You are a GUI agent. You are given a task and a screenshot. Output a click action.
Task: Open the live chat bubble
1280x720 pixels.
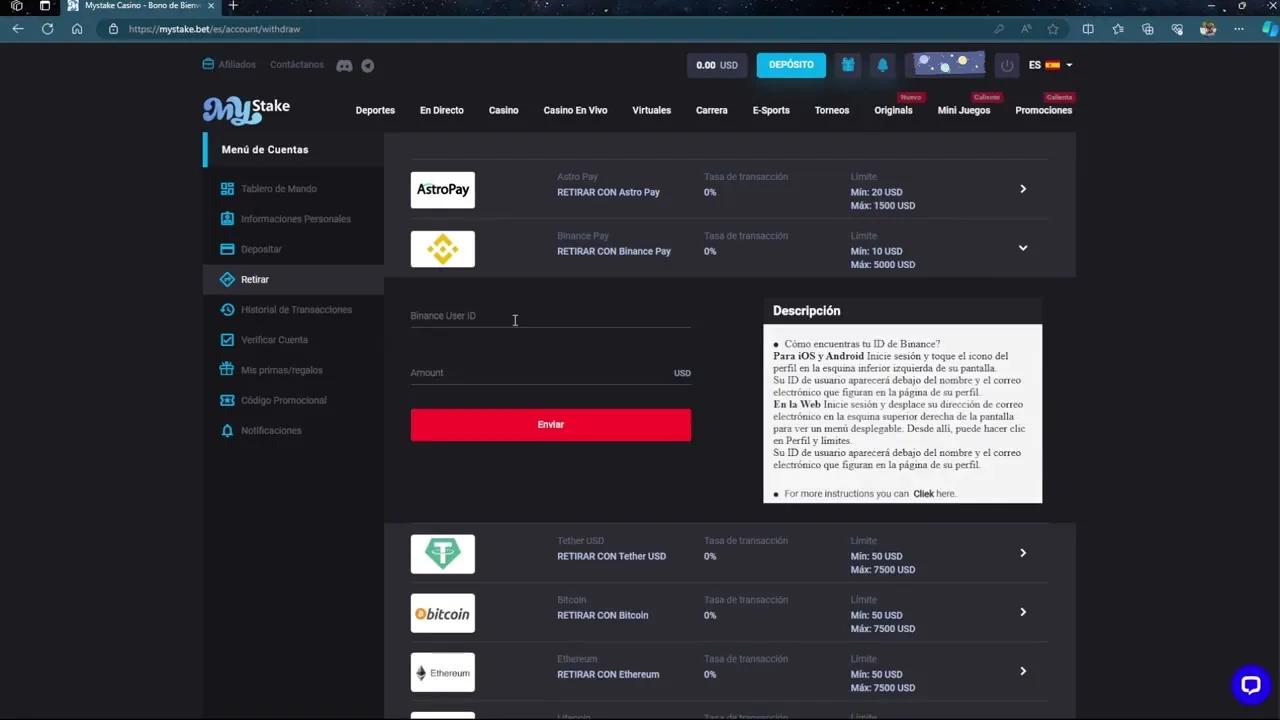(x=1250, y=685)
